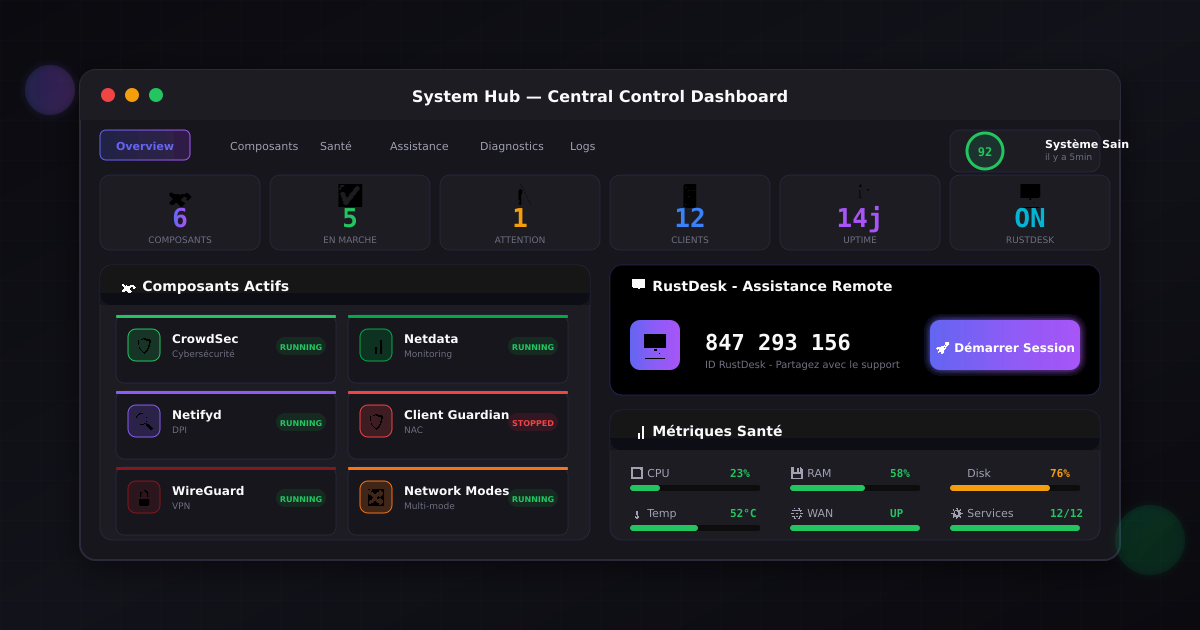Open the Santé tab
Image resolution: width=1200 pixels, height=630 pixels.
pos(336,146)
